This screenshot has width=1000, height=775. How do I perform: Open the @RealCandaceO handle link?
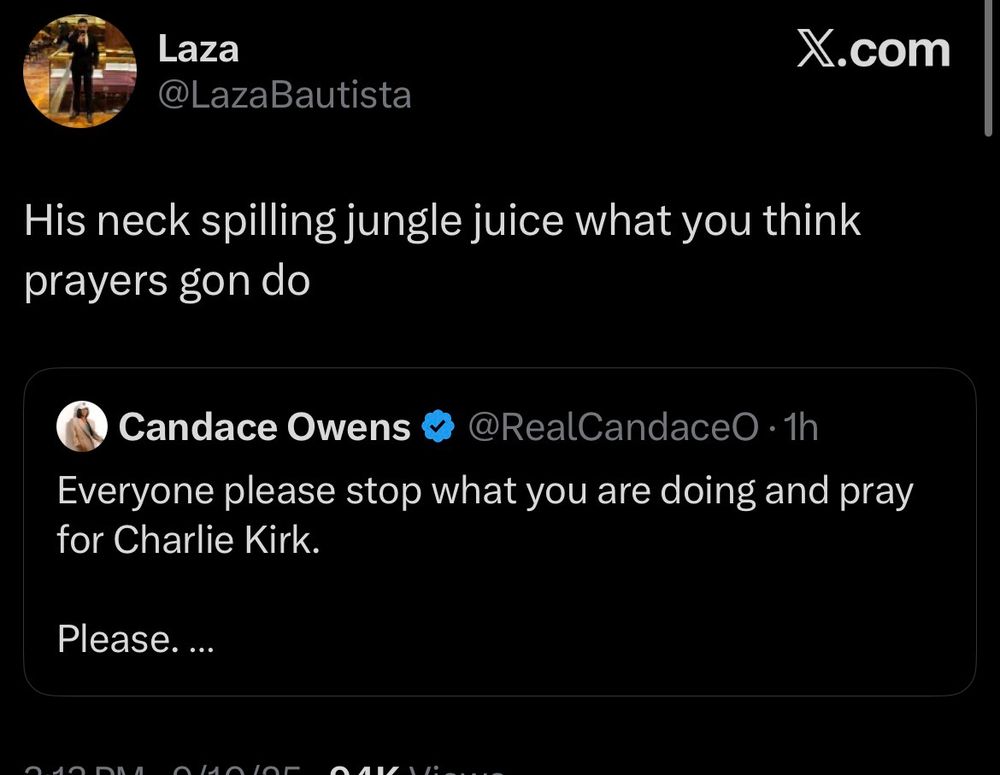click(x=614, y=428)
